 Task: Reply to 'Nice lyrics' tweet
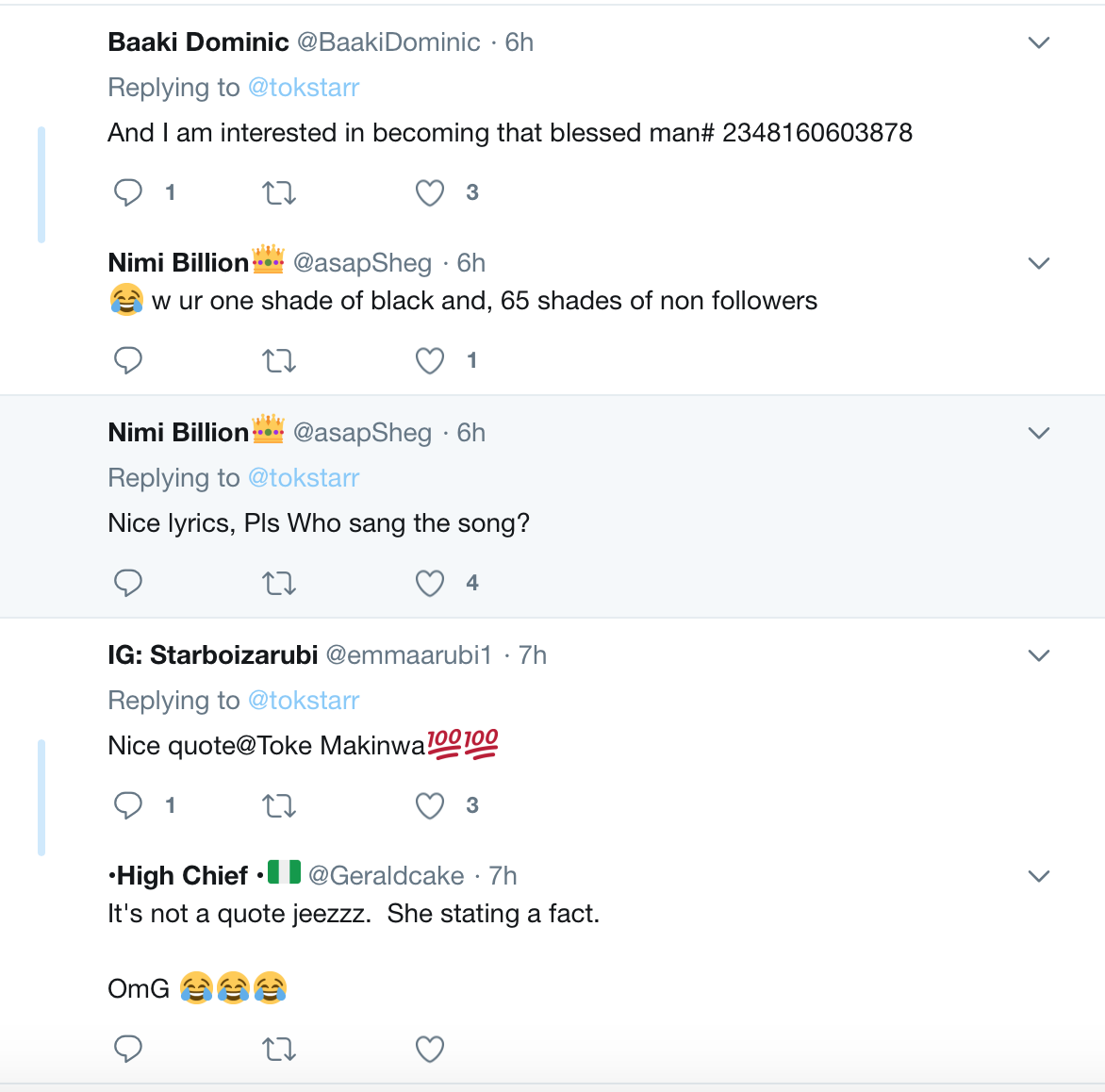click(128, 583)
